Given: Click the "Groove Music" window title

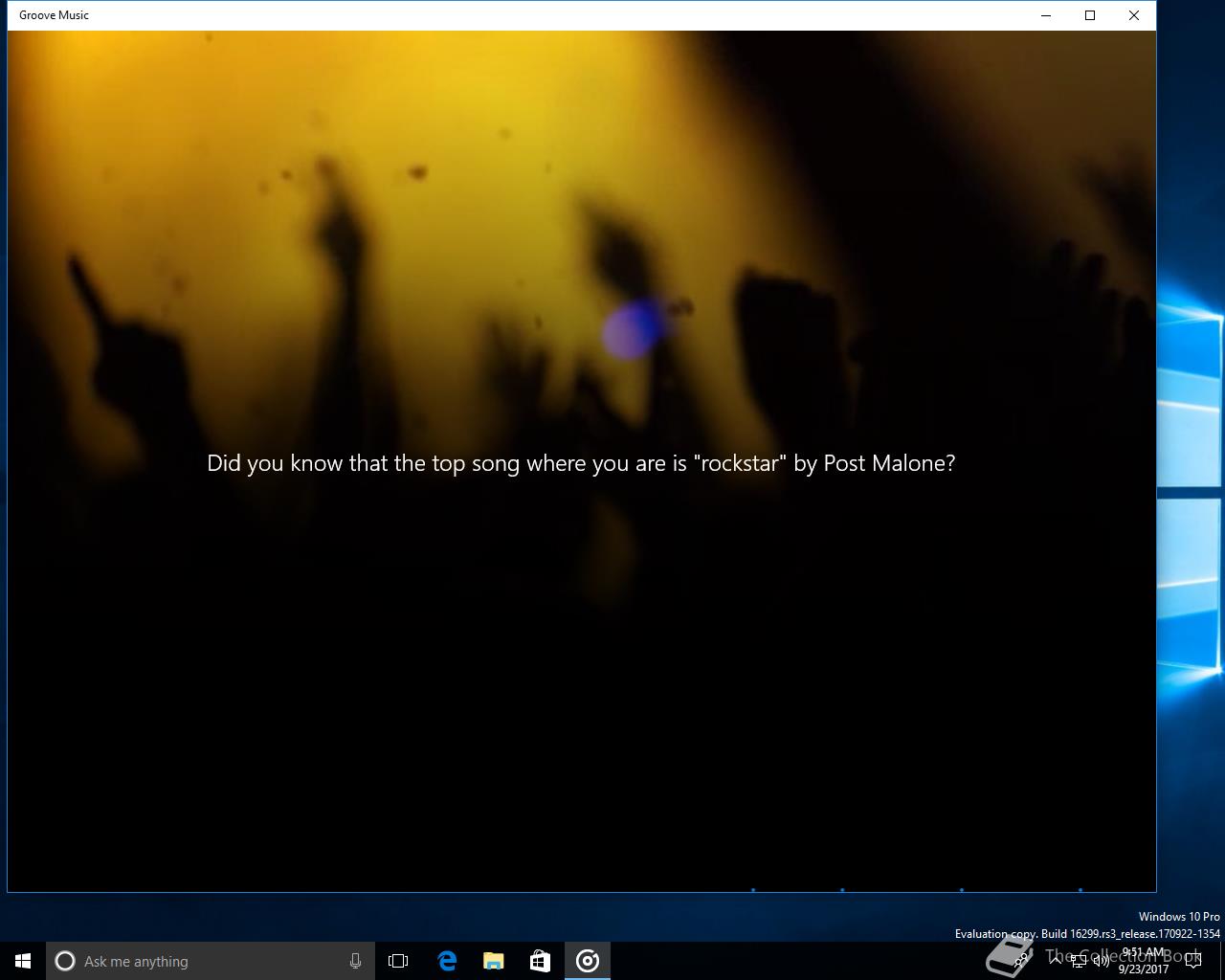Looking at the screenshot, I should (x=55, y=15).
